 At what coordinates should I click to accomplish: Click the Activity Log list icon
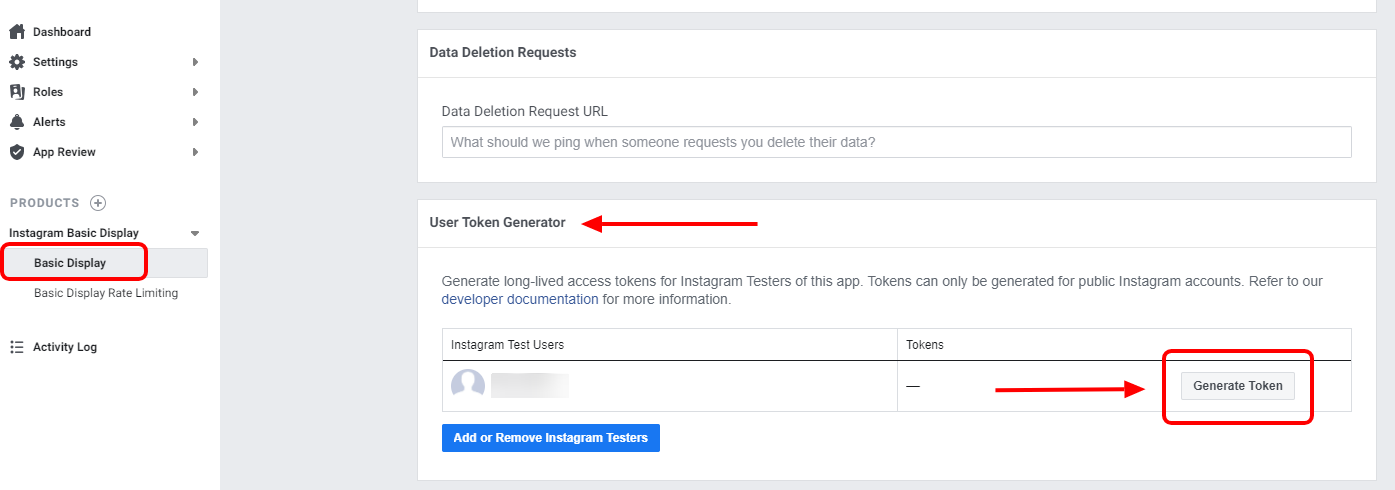(16, 347)
